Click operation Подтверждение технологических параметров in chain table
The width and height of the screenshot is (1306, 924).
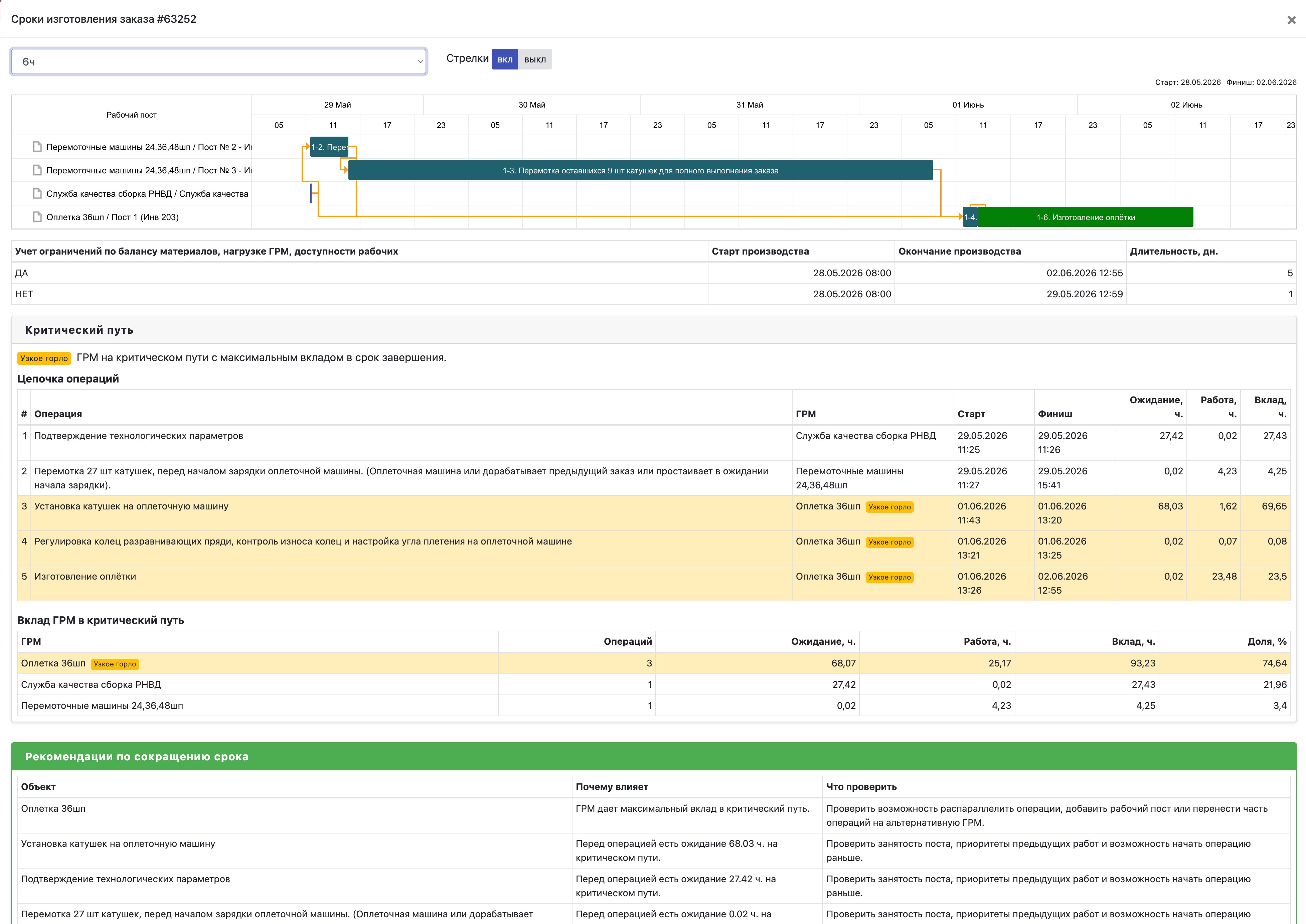point(138,436)
